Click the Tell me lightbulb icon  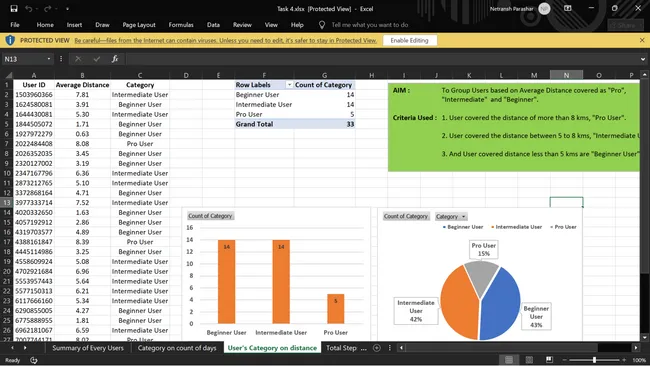point(322,25)
